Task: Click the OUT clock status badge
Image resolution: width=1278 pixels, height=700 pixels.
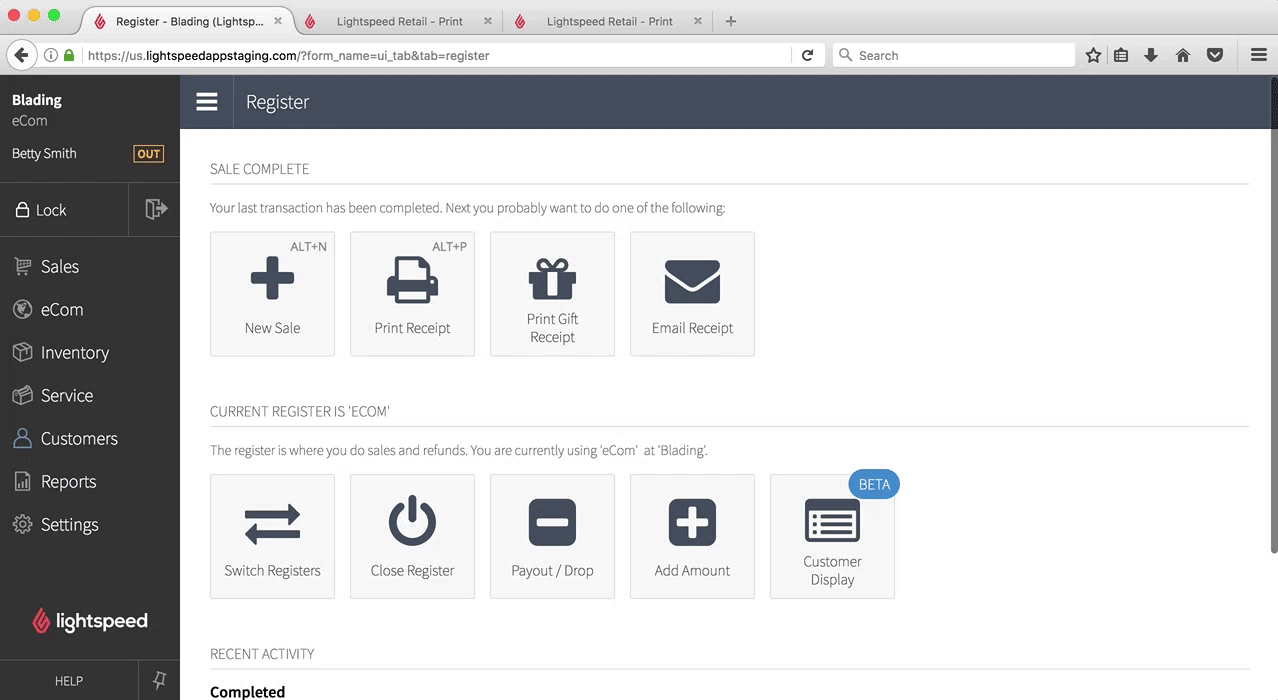Action: (148, 154)
